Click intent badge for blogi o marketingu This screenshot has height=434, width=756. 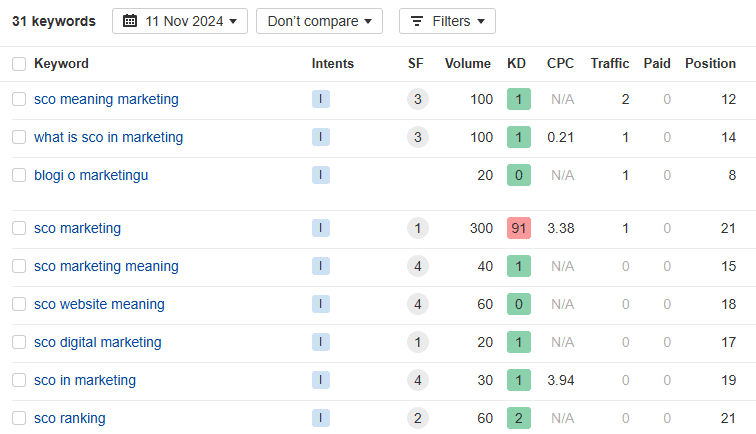(320, 175)
